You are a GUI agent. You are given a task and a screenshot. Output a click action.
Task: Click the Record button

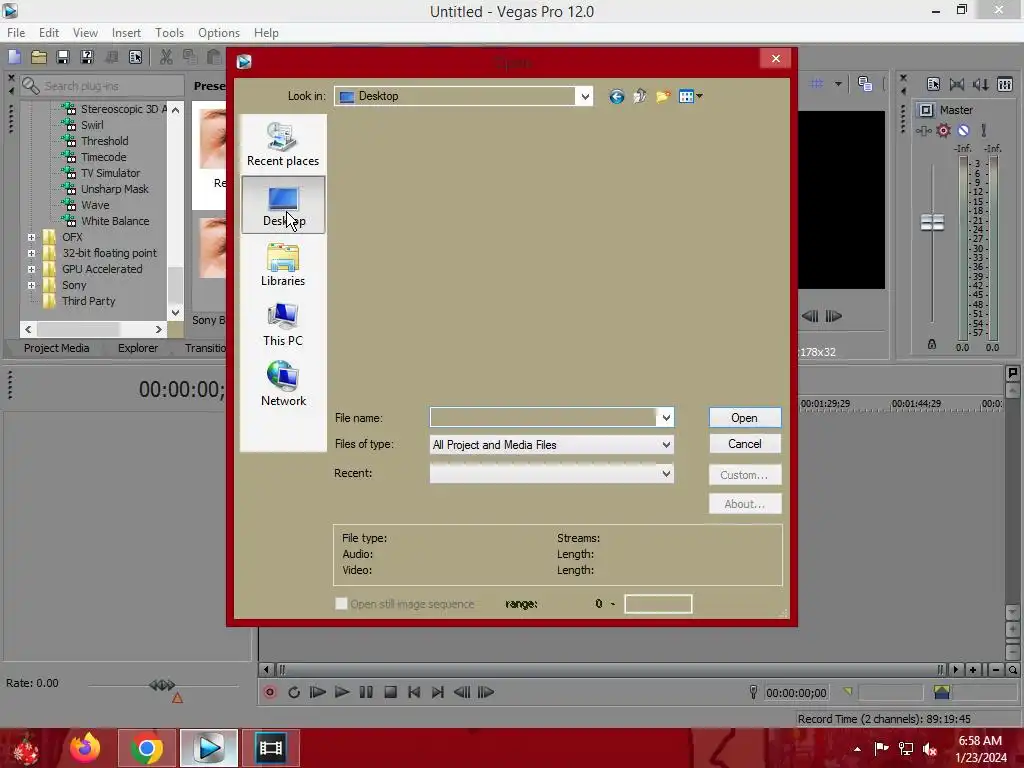[270, 692]
